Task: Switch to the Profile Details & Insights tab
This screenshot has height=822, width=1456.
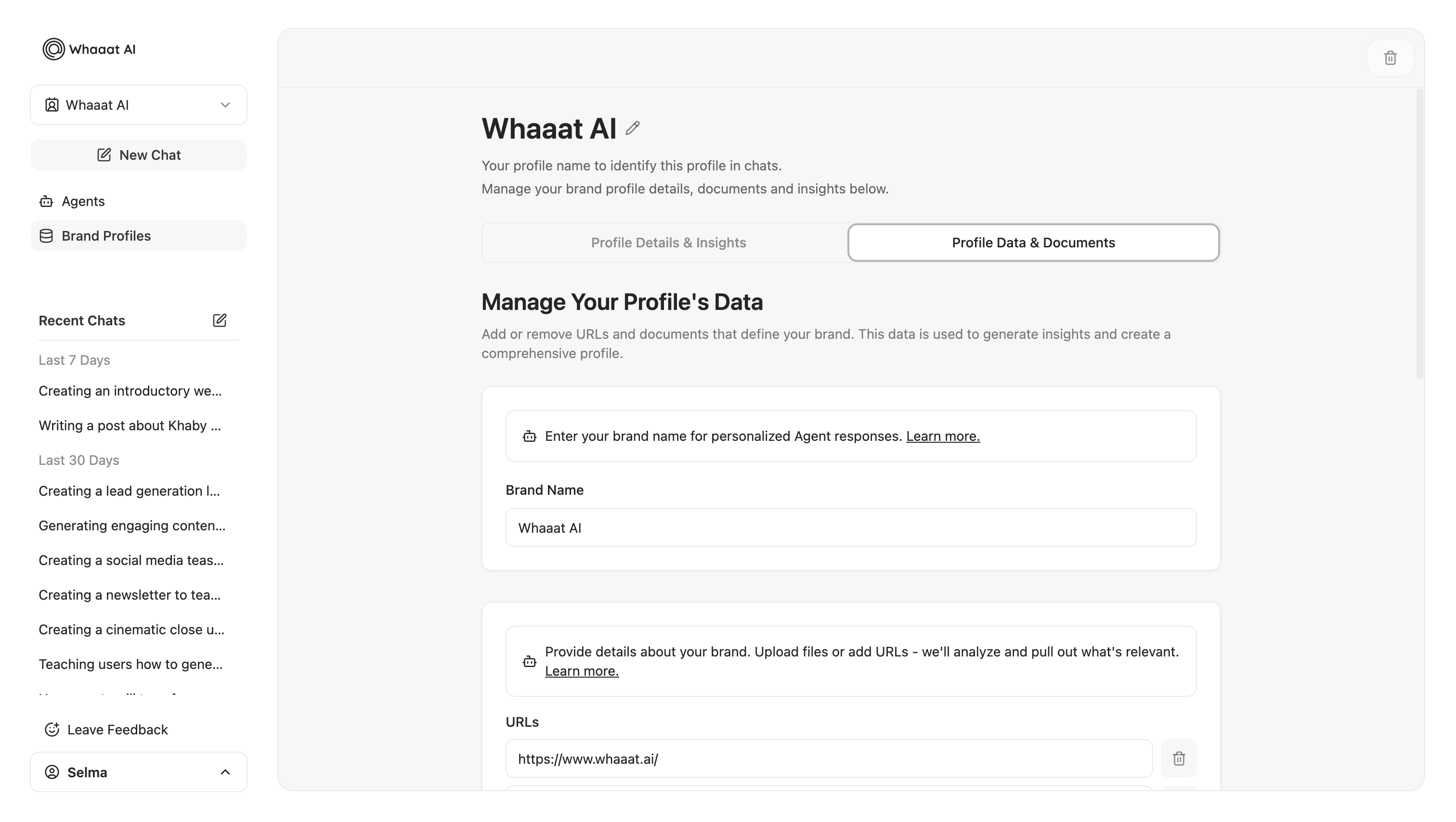Action: pyautogui.click(x=668, y=243)
